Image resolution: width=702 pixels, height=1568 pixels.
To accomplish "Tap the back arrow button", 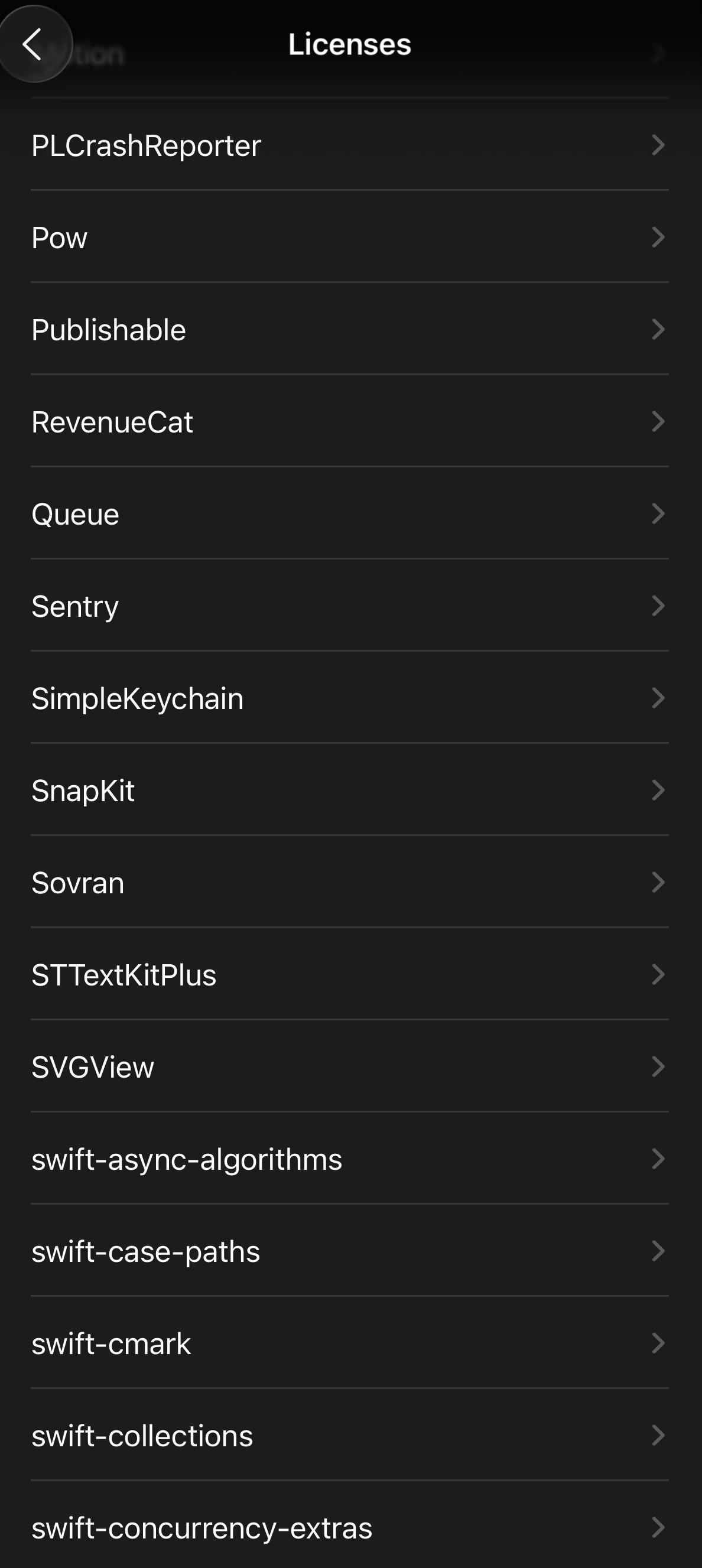I will pos(34,44).
